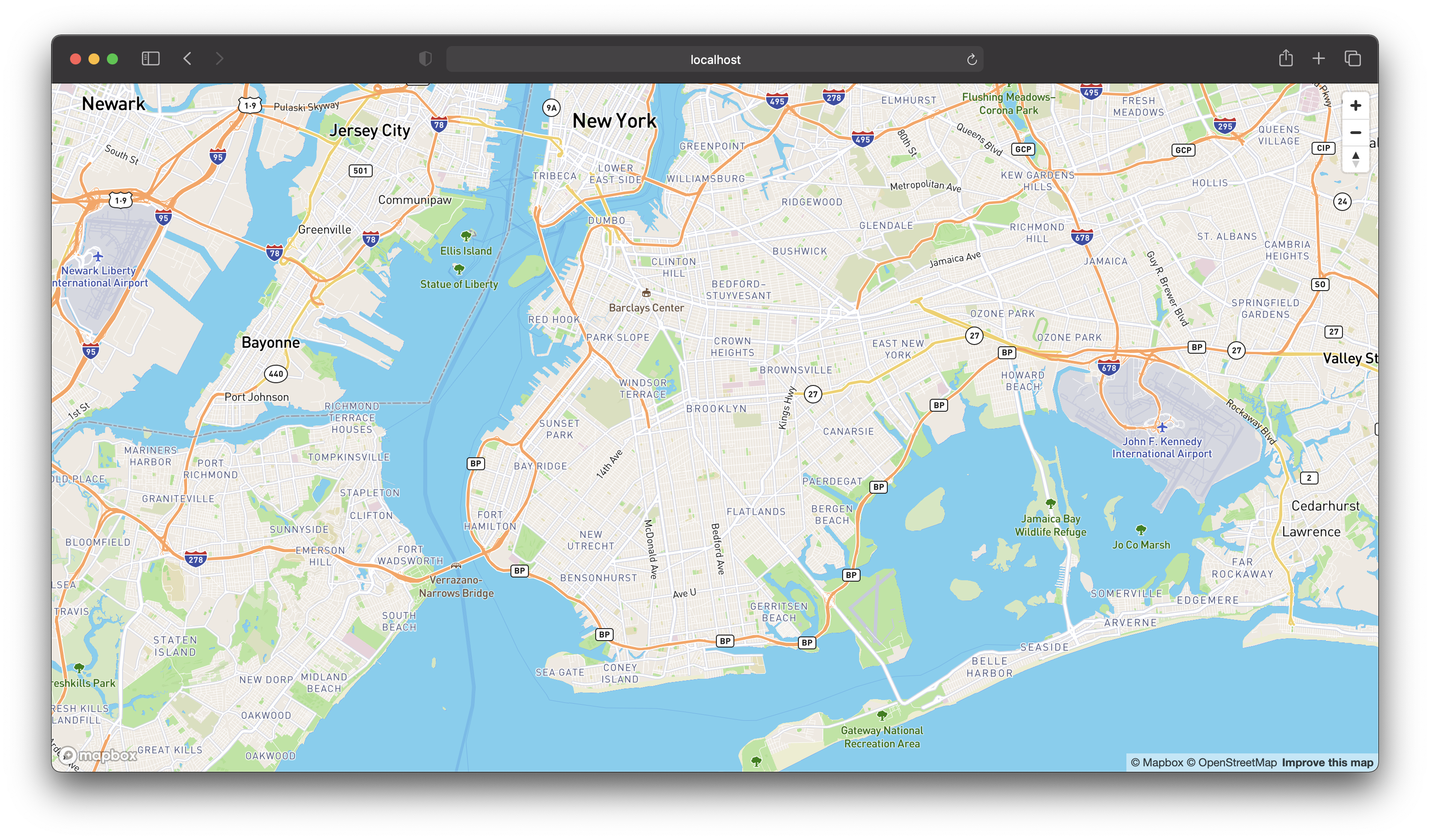Click the Statue of Liberty park icon

[x=458, y=269]
